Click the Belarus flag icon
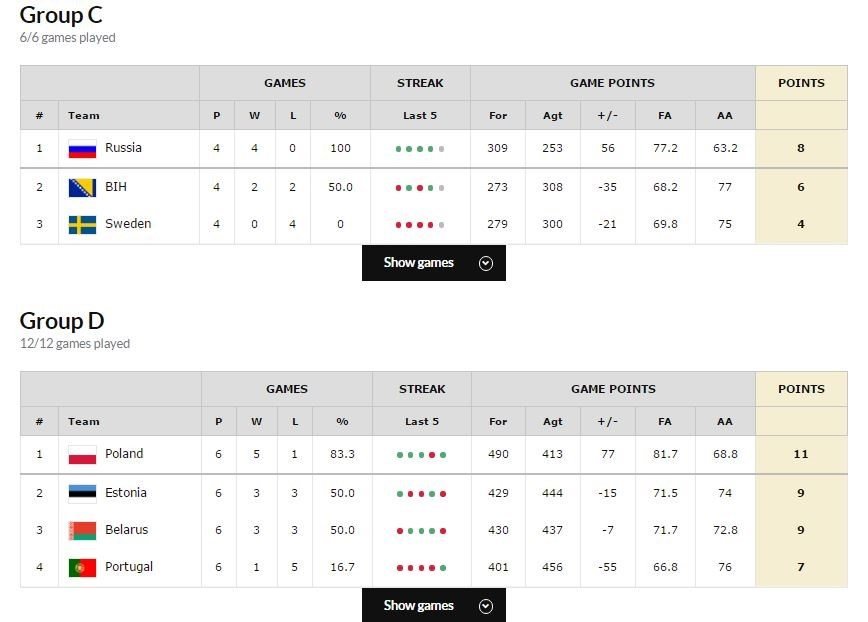The image size is (868, 622). [x=82, y=530]
